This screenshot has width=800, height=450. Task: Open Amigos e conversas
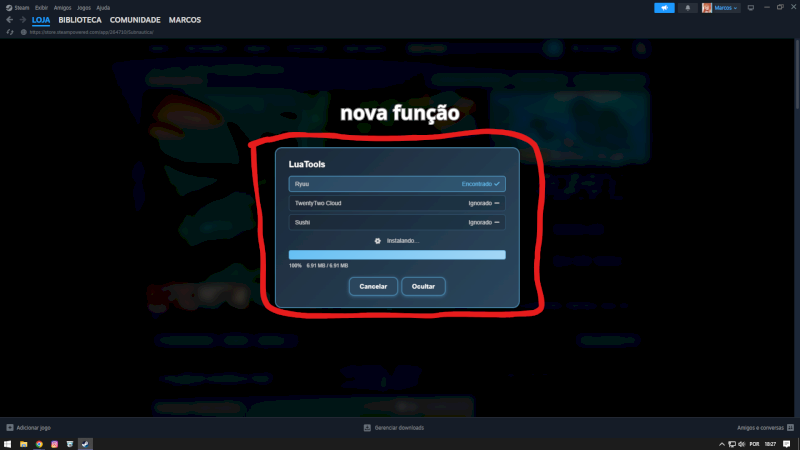coord(760,428)
